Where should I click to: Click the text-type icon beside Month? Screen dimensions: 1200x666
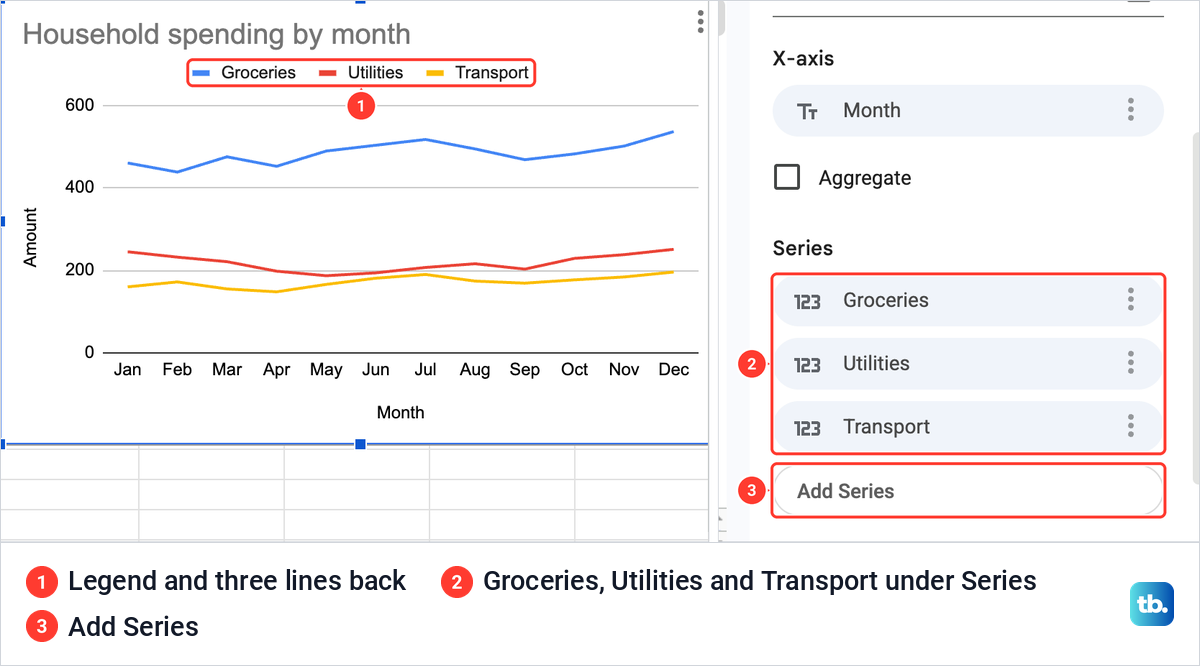click(x=808, y=111)
